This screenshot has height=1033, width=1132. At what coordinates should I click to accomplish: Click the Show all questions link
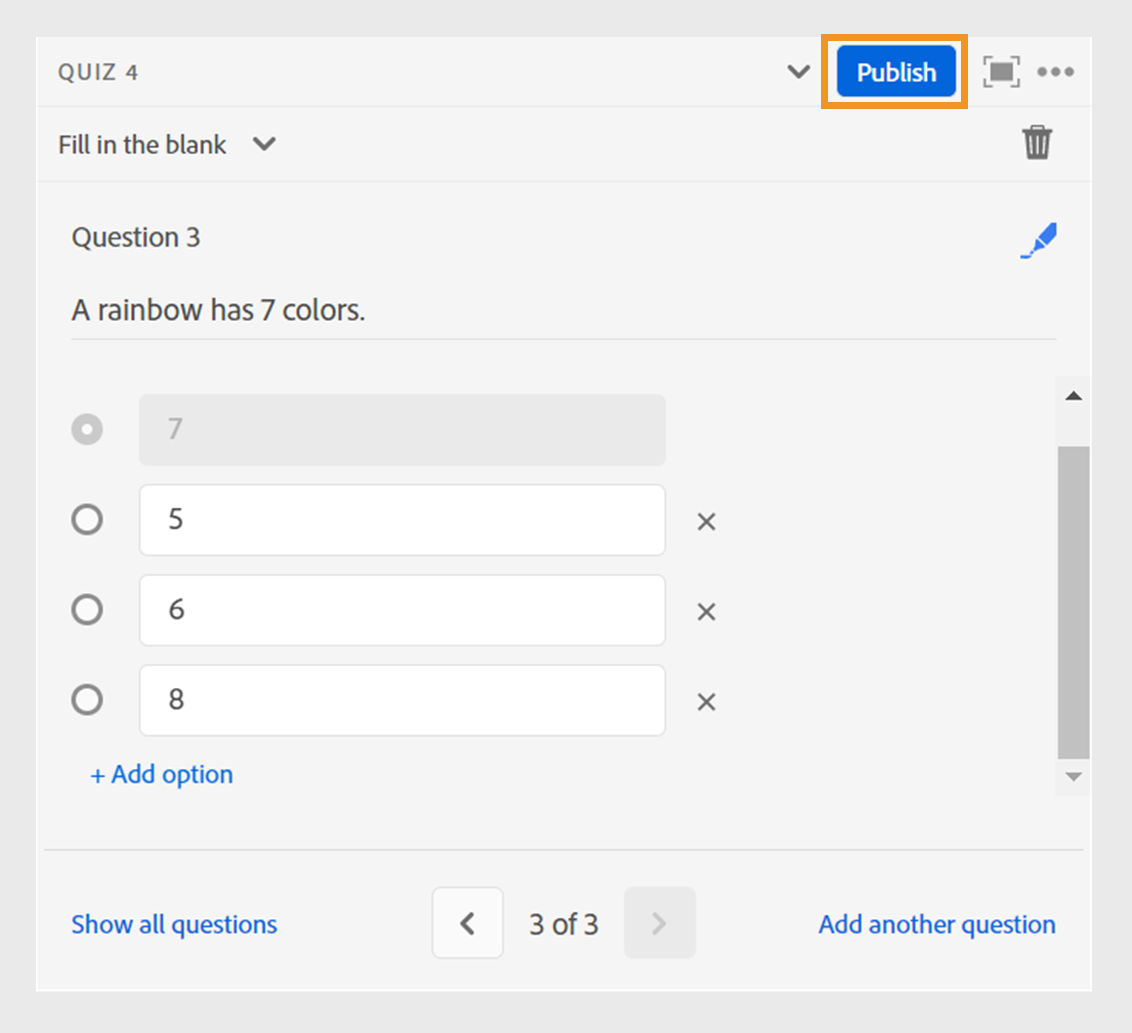tap(174, 924)
